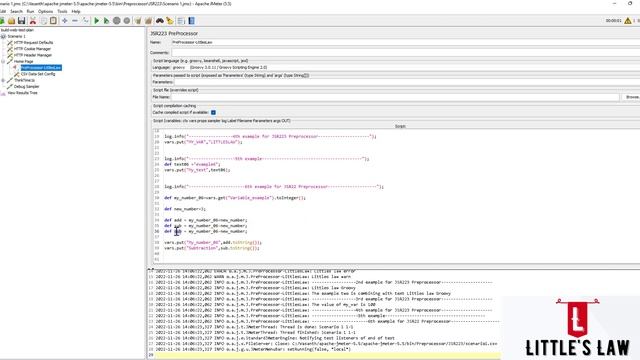Click script line with new_number definition

pyautogui.click(x=185, y=209)
